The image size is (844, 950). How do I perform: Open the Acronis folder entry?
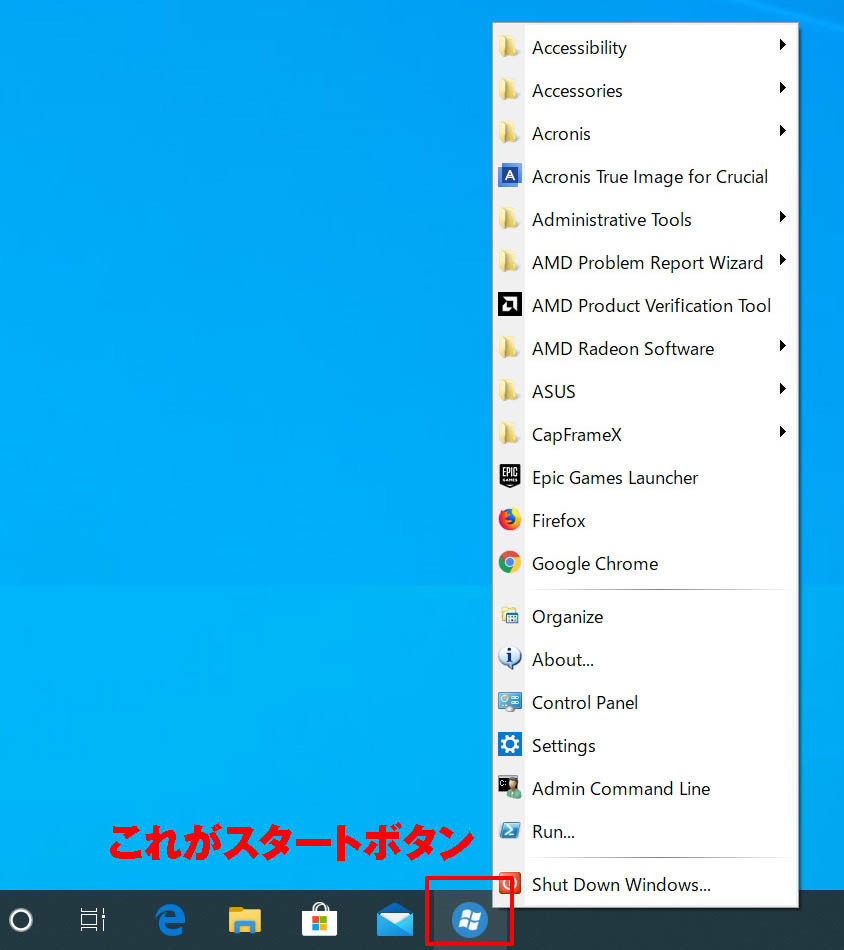tap(645, 133)
